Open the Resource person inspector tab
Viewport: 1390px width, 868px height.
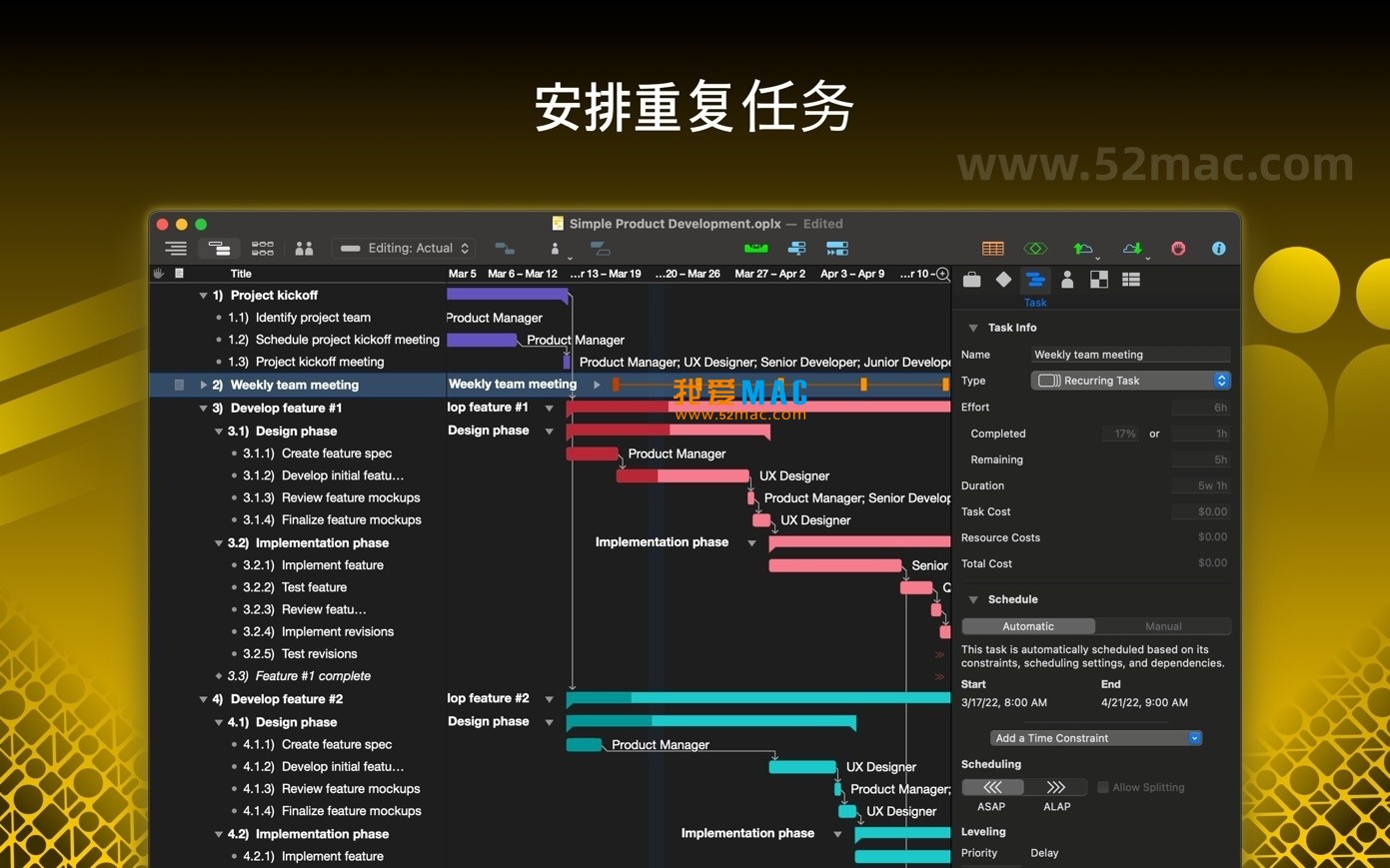coord(1066,280)
